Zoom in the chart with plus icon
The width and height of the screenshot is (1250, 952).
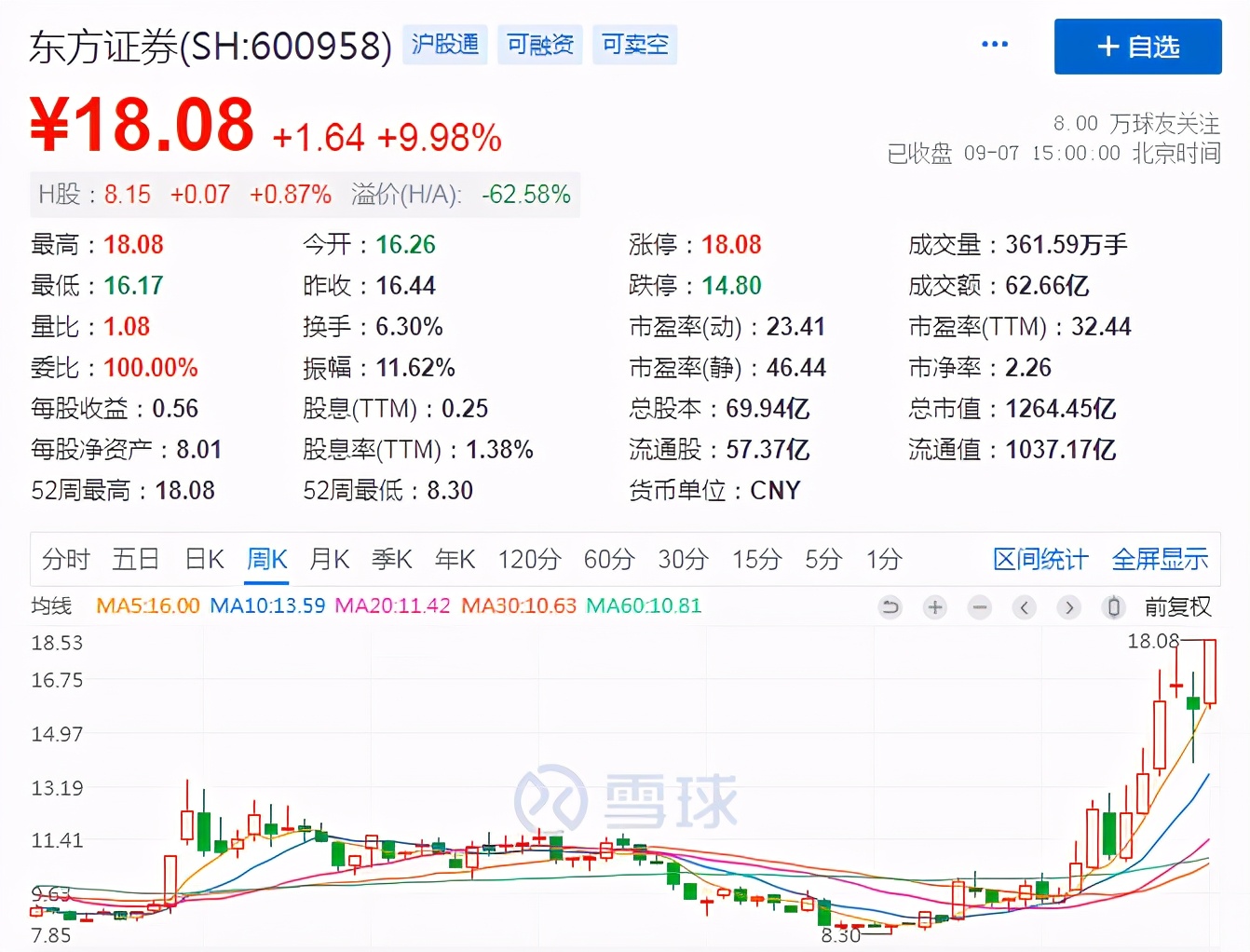(x=935, y=608)
